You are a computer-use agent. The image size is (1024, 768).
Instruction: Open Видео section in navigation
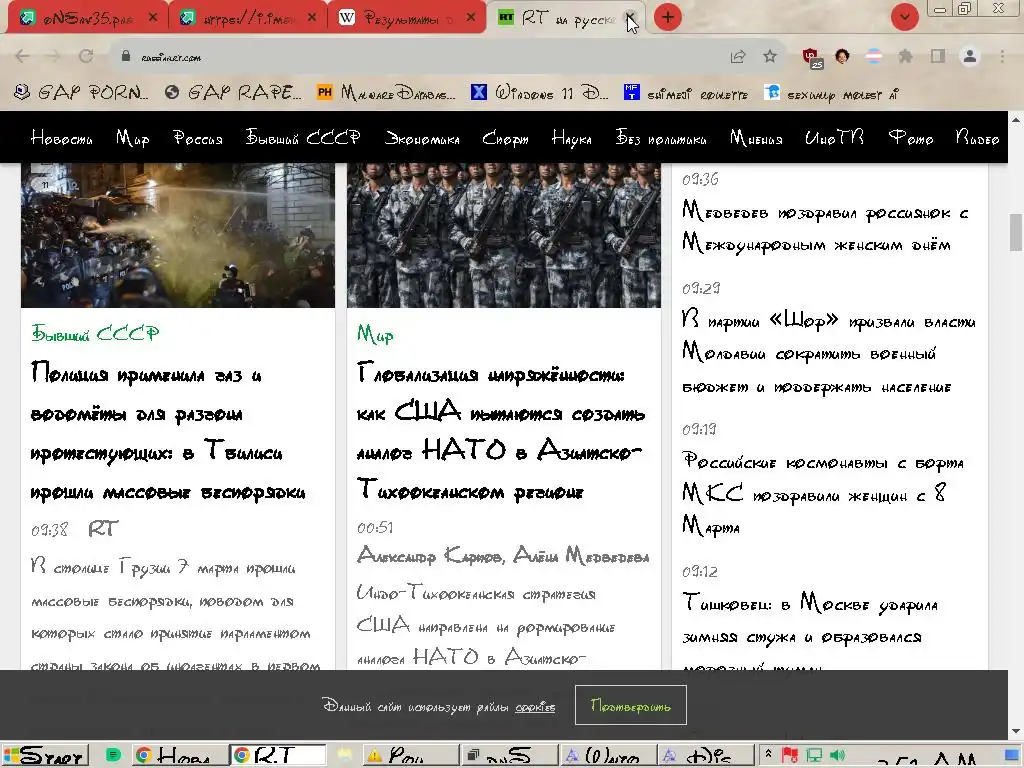tap(978, 138)
